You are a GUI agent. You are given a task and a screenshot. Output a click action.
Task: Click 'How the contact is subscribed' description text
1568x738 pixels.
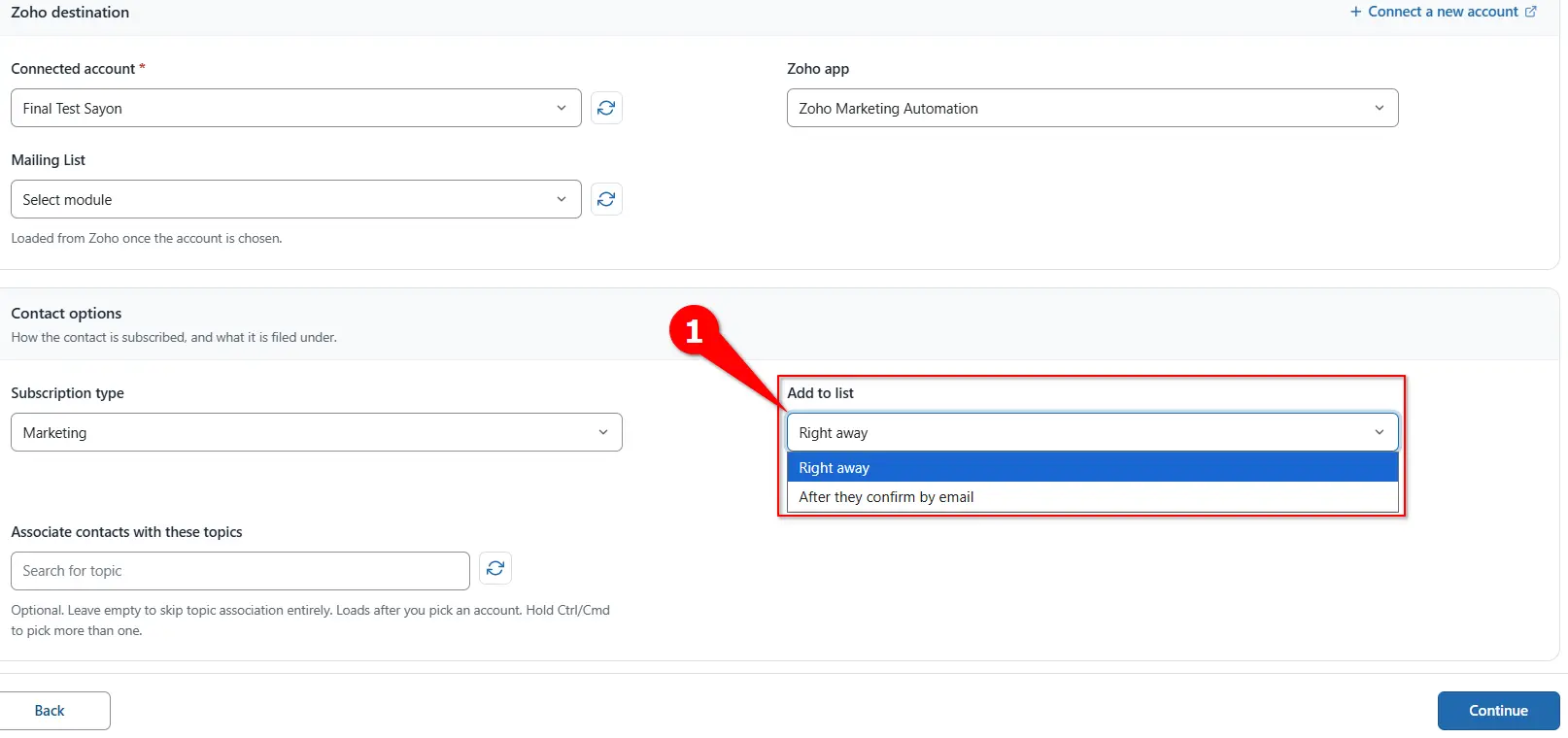pyautogui.click(x=174, y=337)
